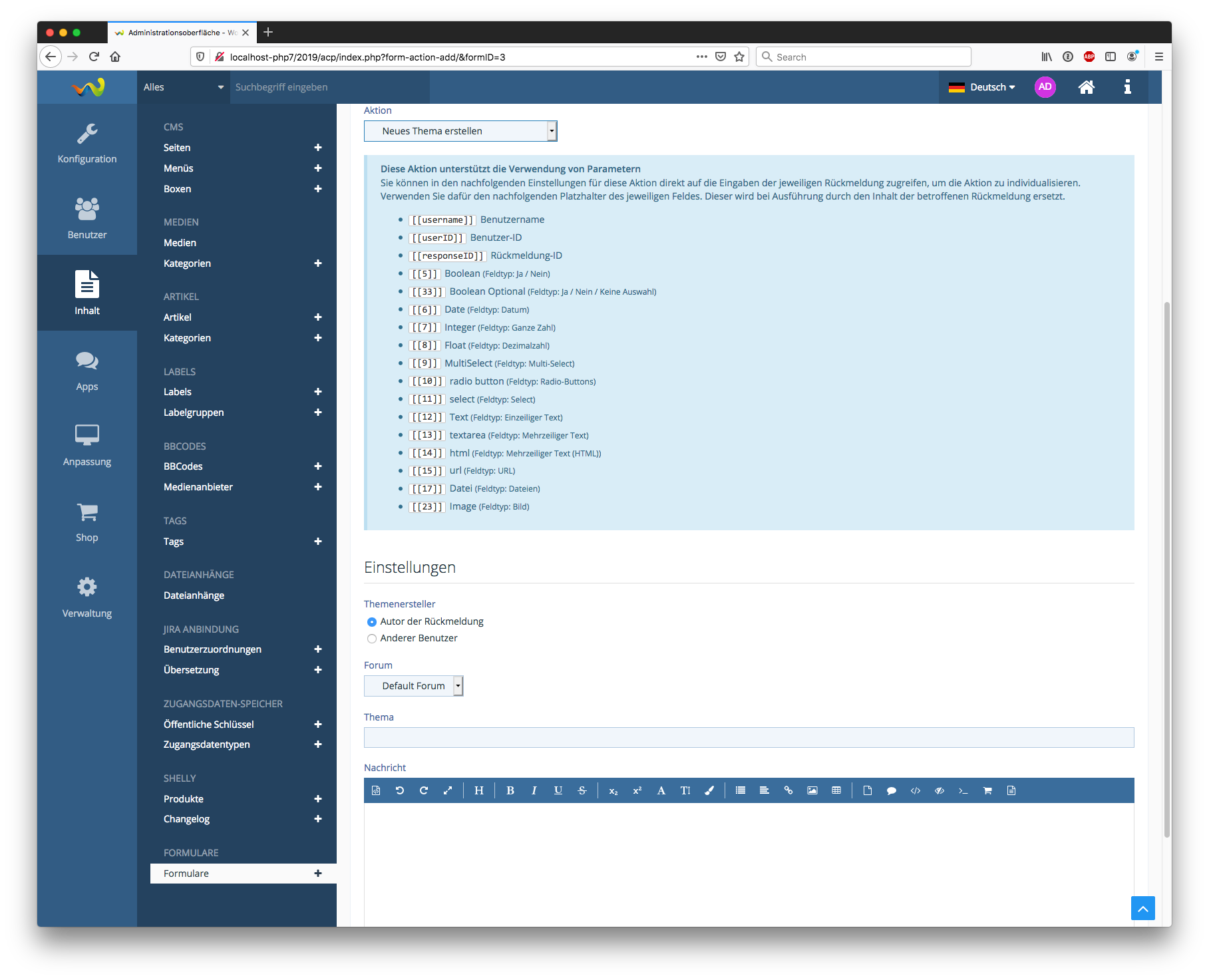The height and width of the screenshot is (980, 1209).
Task: Open the Aktion dropdown 'Neues Thema erstellen'
Action: point(460,131)
